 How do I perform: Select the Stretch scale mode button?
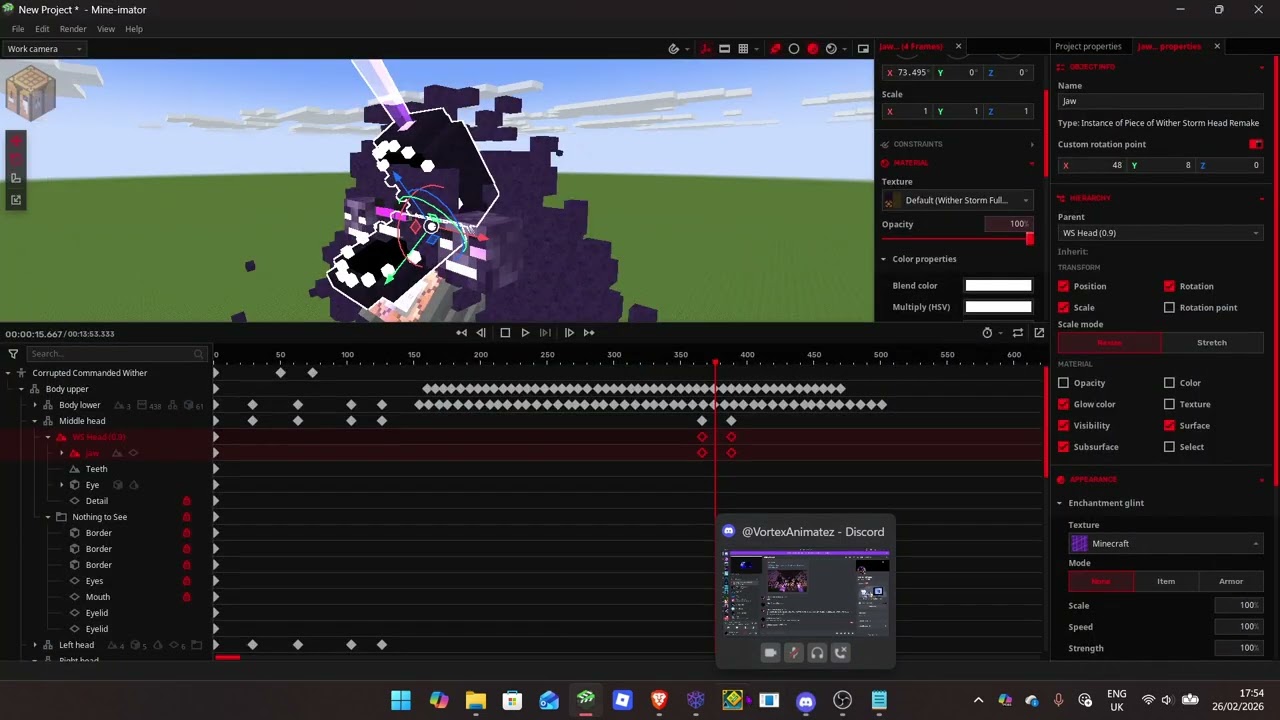point(1212,342)
